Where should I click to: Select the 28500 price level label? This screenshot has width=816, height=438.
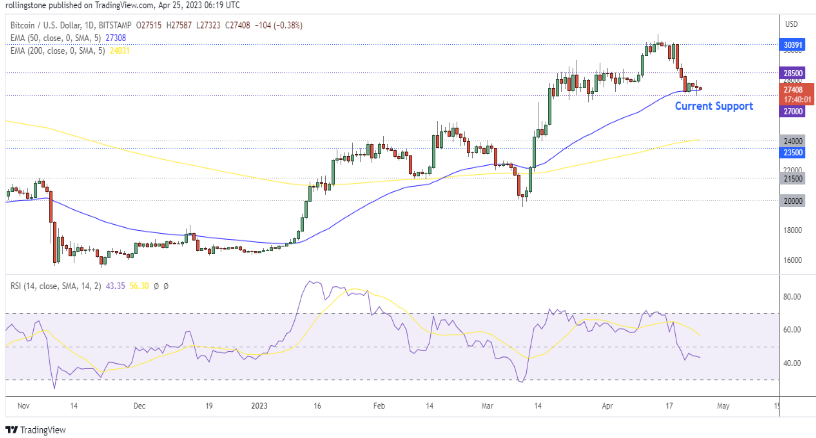tap(793, 73)
